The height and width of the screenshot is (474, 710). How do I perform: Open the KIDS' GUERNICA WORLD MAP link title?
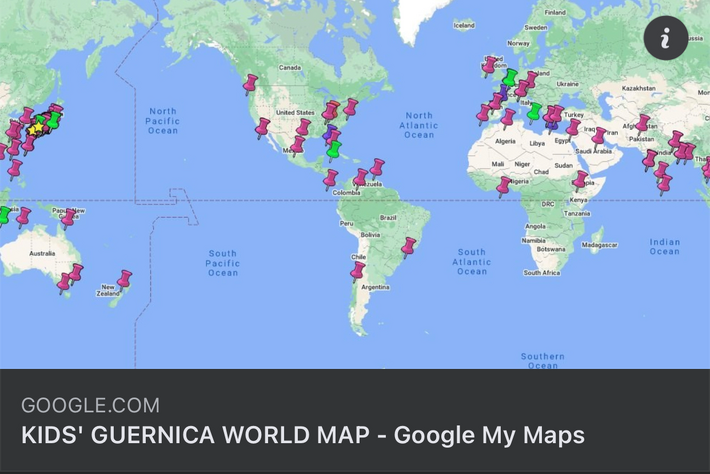pos(302,435)
